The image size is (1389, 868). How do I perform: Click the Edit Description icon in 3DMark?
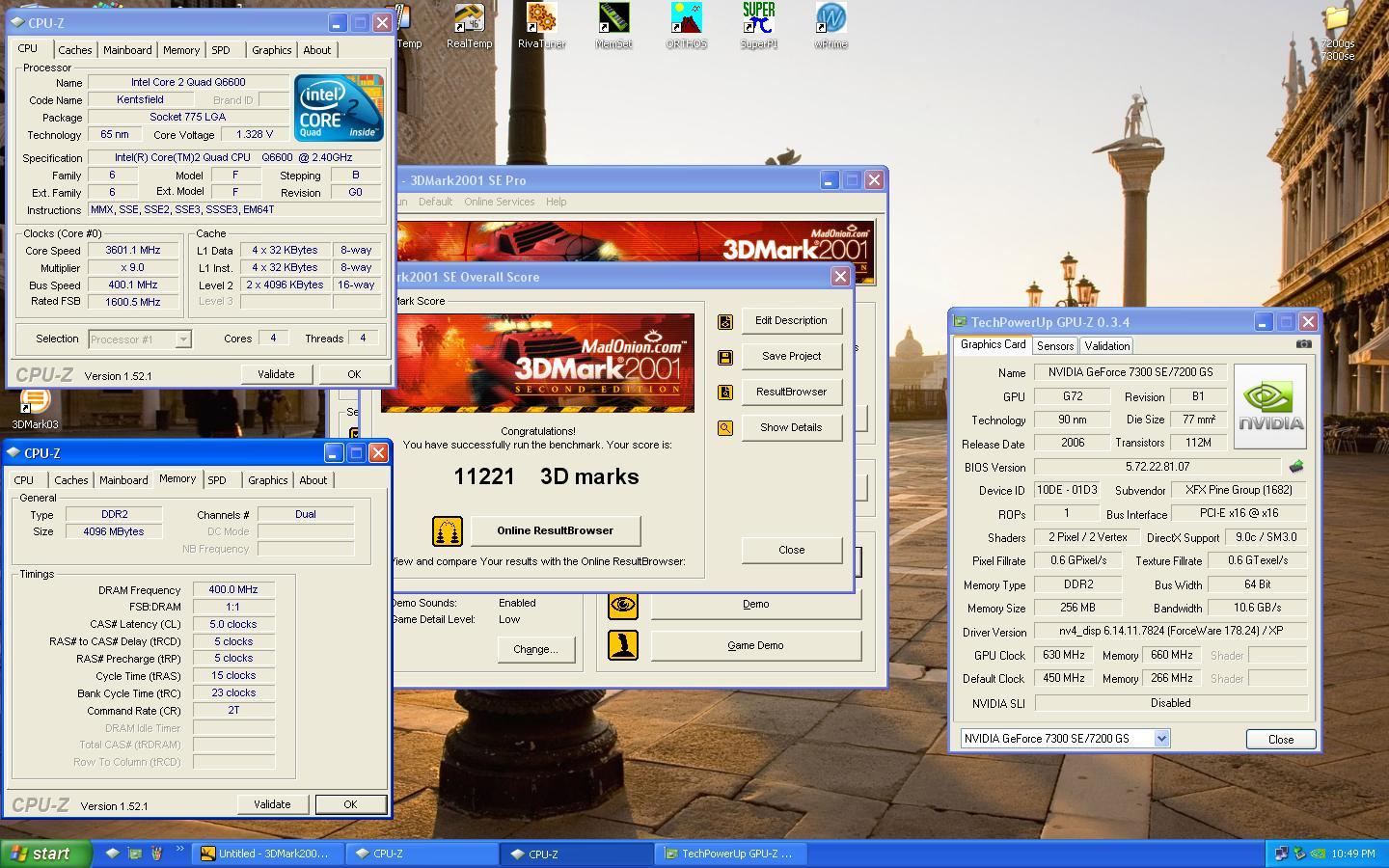725,321
